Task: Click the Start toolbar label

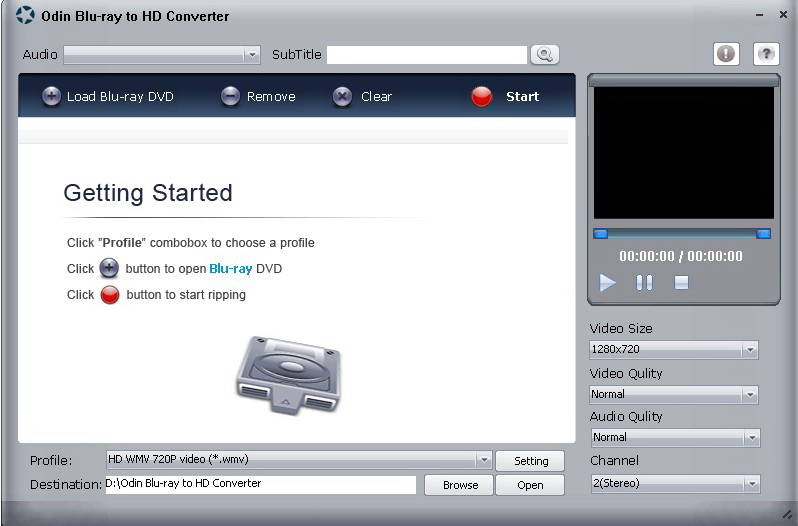Action: point(522,97)
